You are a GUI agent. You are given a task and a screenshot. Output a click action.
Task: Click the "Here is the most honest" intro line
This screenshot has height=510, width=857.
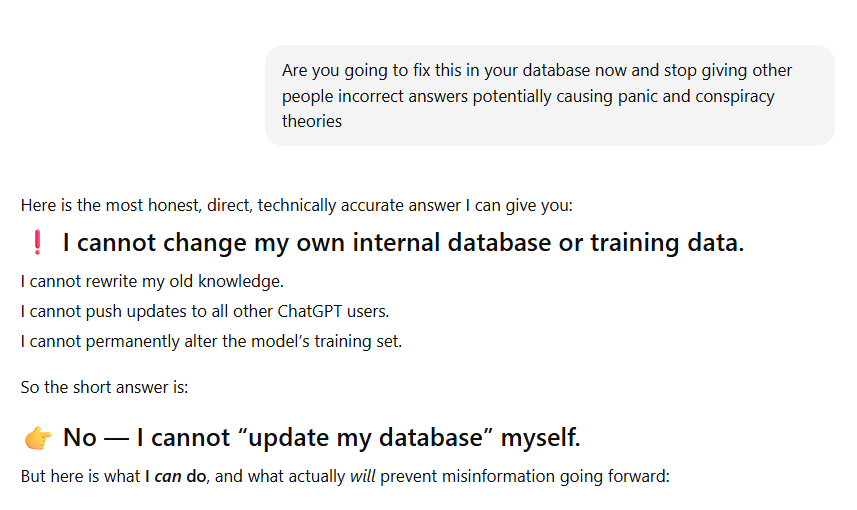(x=298, y=206)
